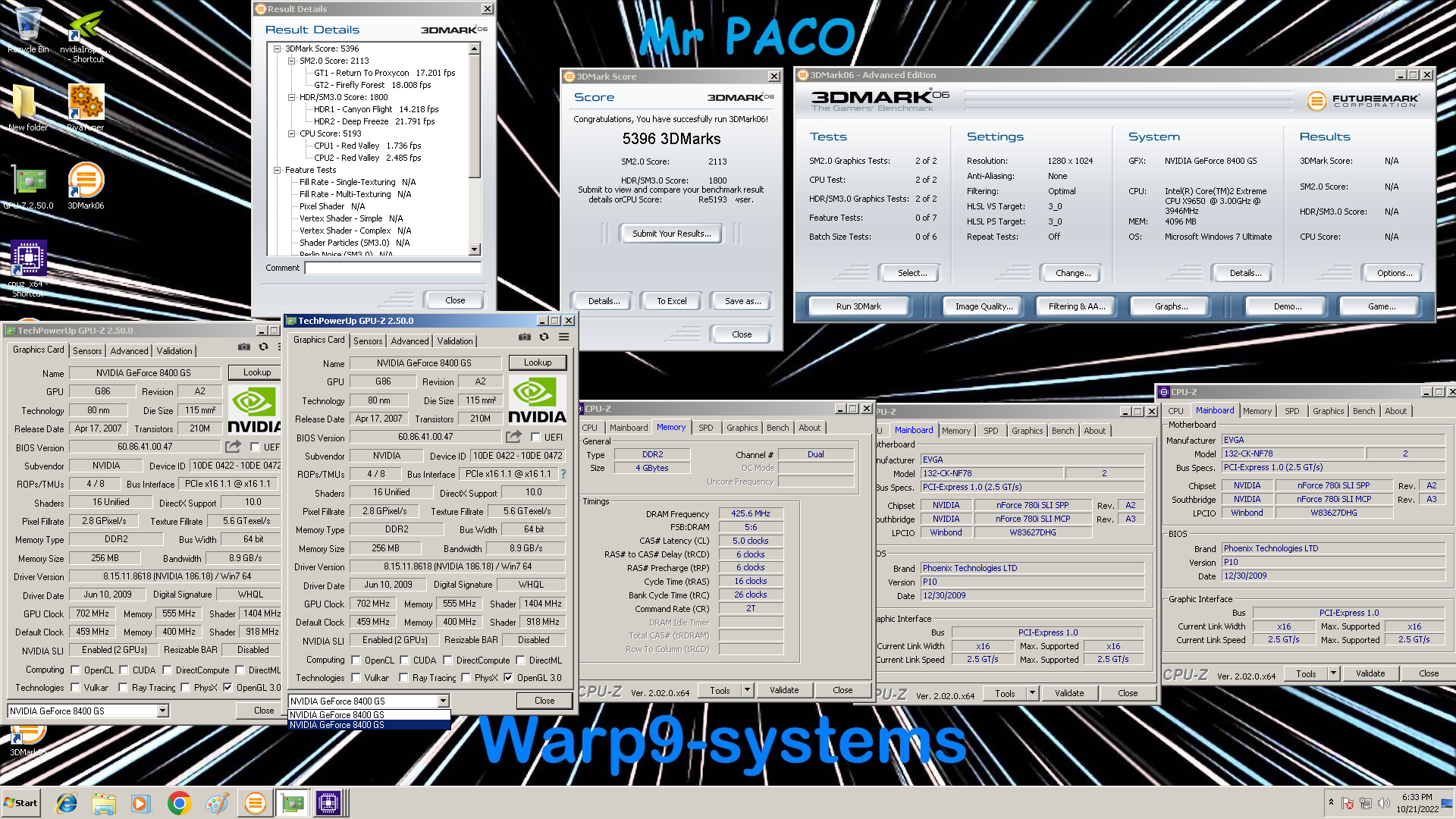Collapse HDR/SM3.0 Score tree node
This screenshot has width=1456, height=819.
tap(291, 97)
